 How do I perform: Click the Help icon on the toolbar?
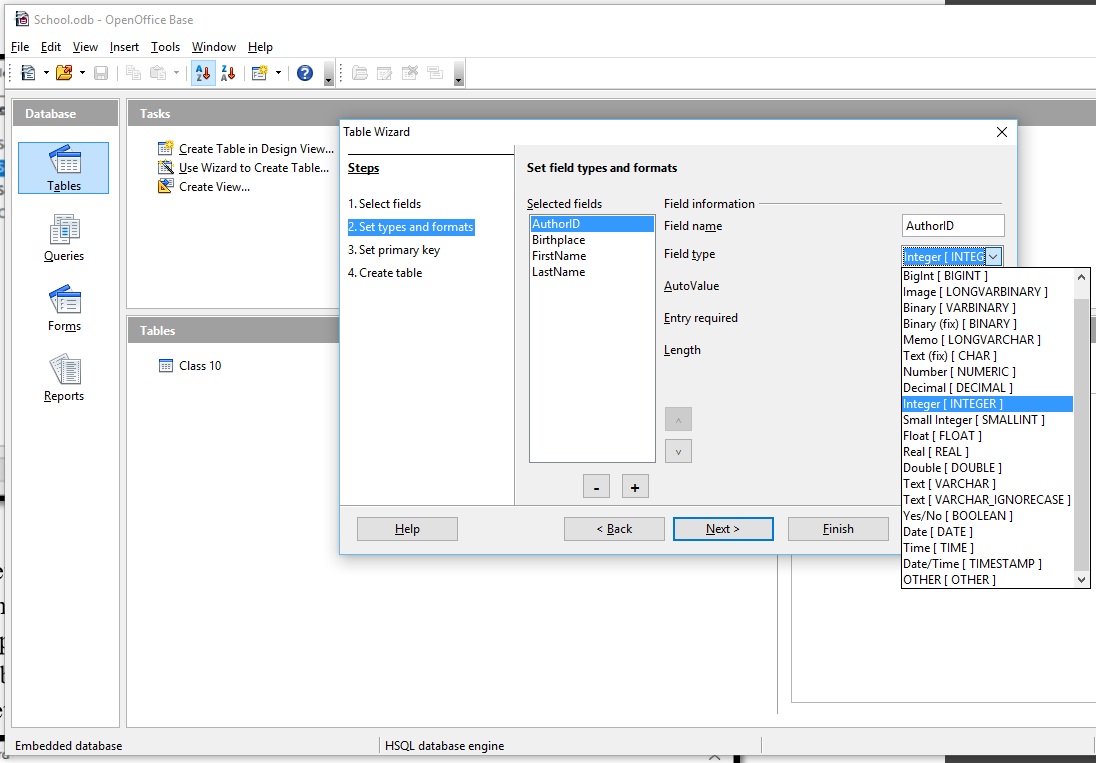(305, 73)
